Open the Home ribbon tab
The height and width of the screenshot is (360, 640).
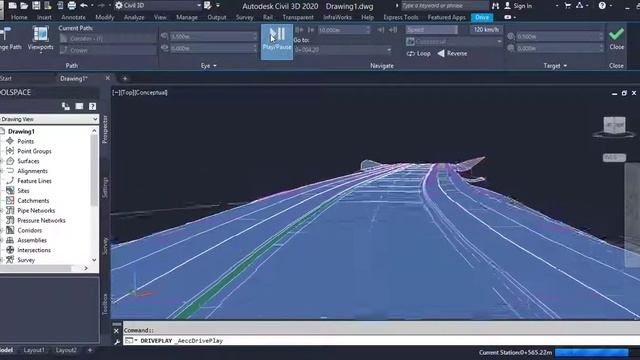19,17
